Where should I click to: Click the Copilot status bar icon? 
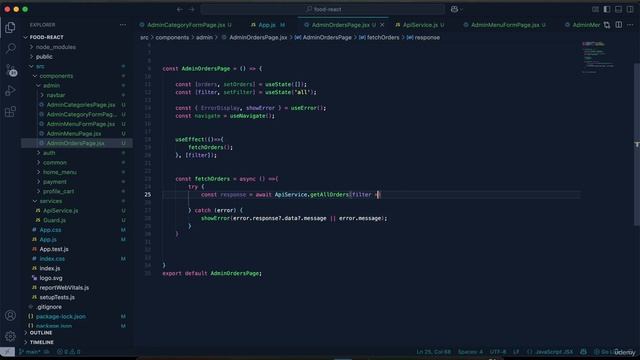[583, 351]
